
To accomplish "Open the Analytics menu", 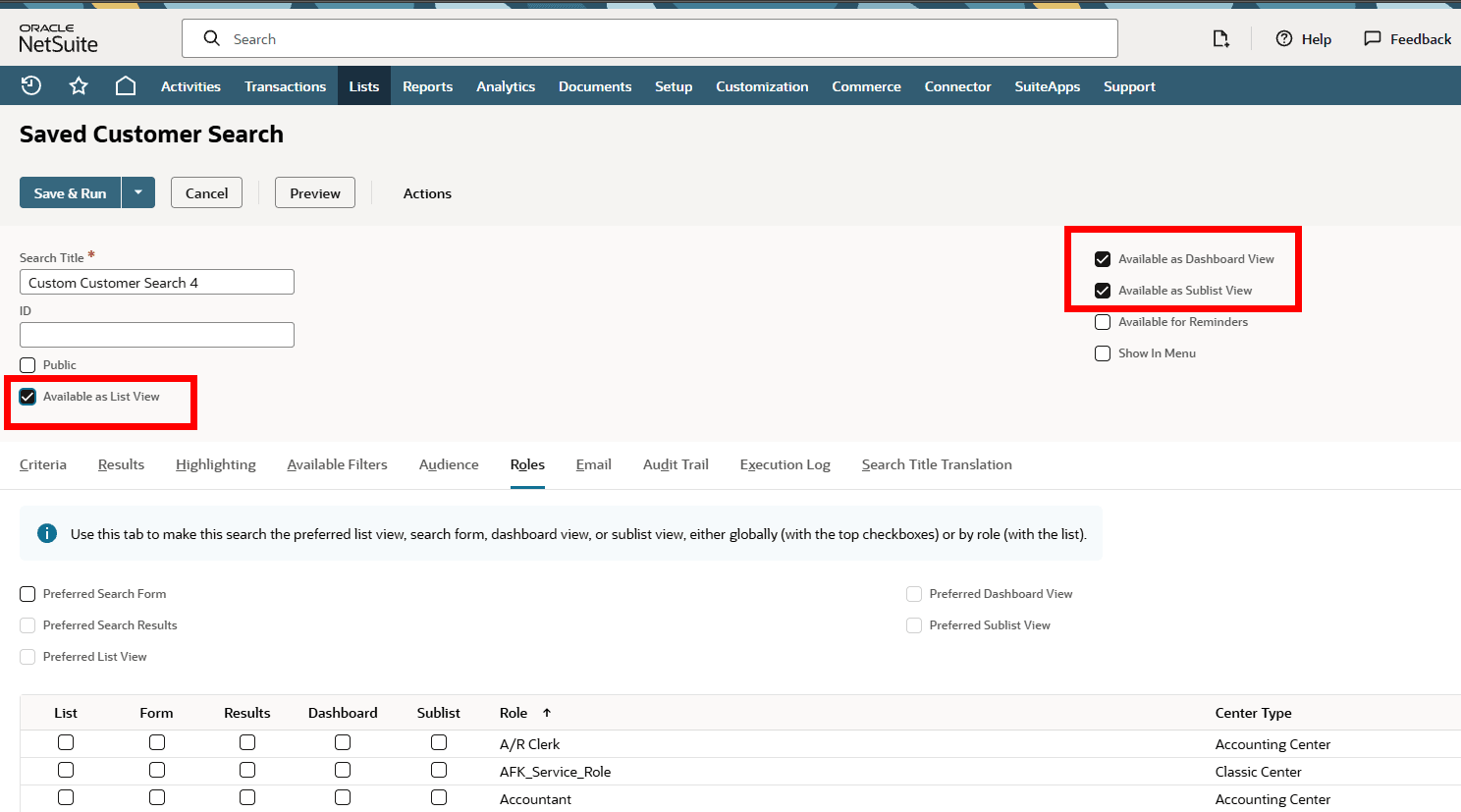I will pyautogui.click(x=506, y=86).
